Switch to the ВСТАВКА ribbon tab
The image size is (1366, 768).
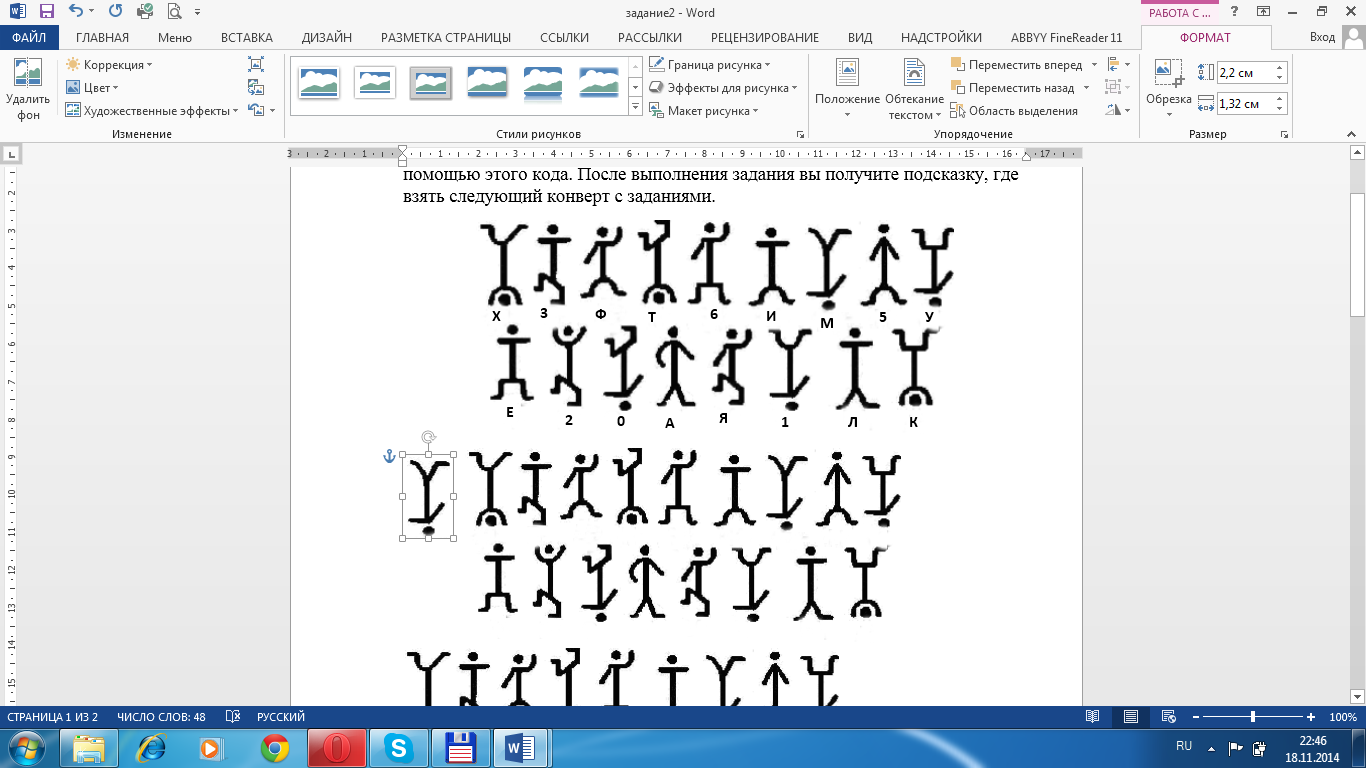coord(246,38)
